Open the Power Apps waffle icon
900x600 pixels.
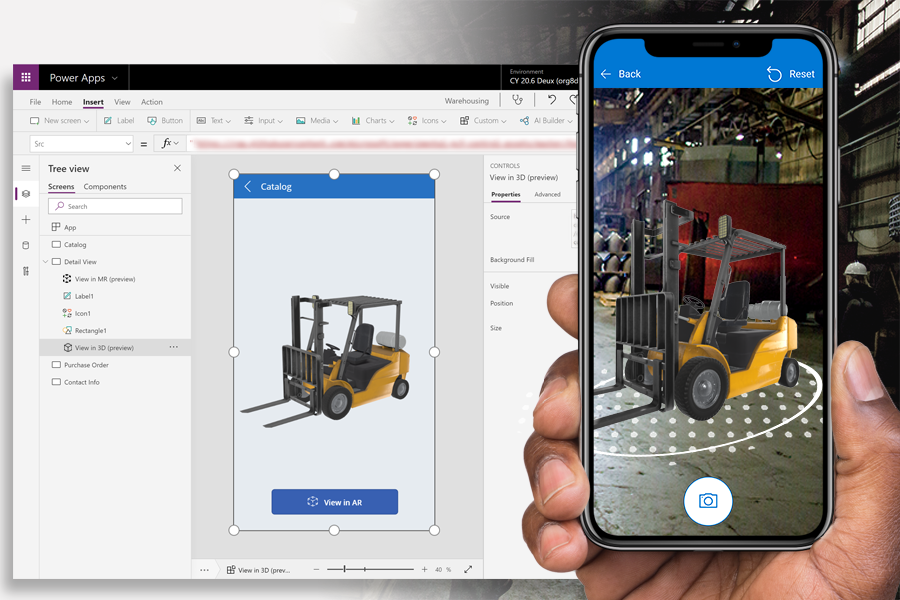25,77
